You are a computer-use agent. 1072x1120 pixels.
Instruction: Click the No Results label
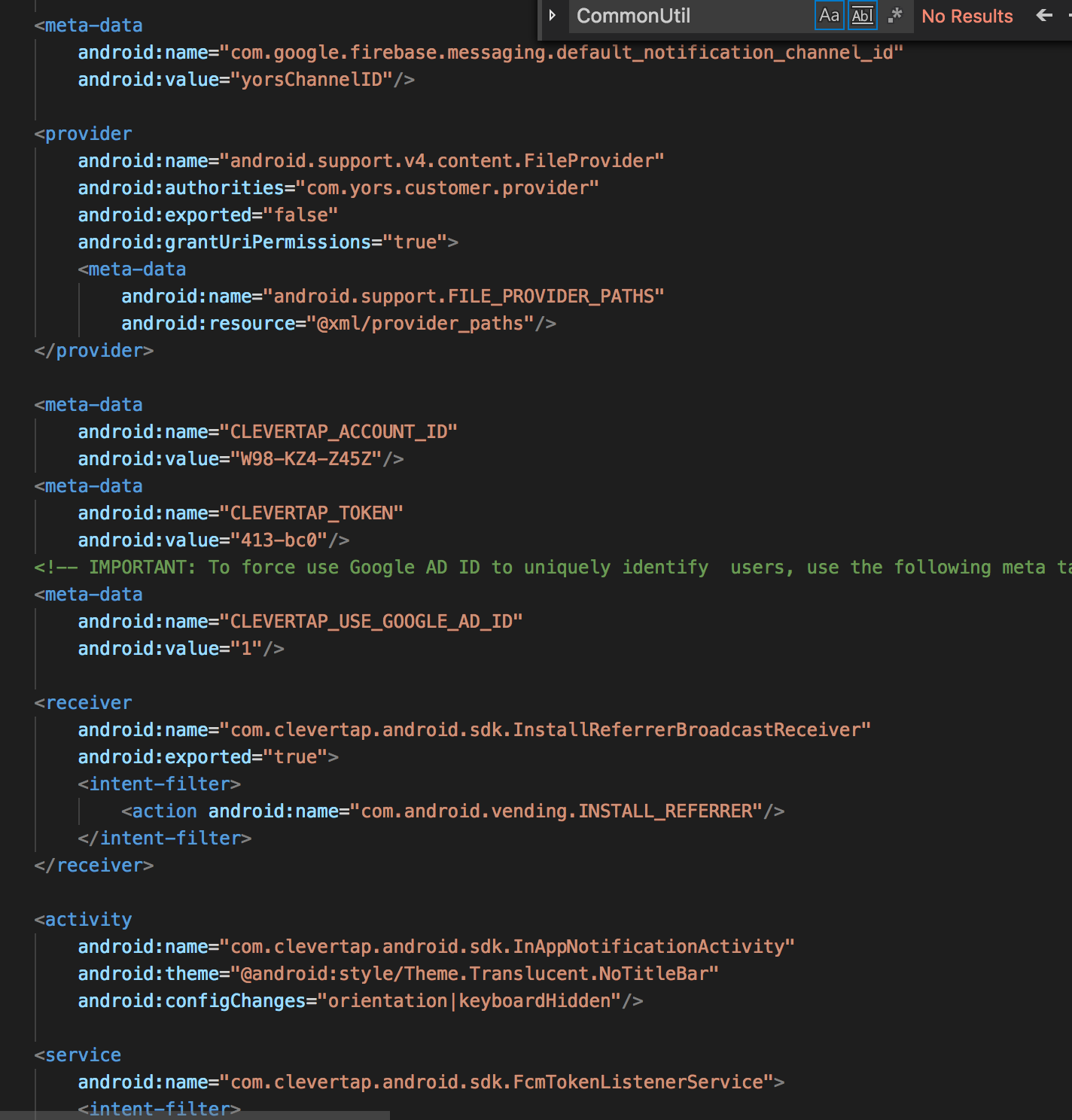967,16
